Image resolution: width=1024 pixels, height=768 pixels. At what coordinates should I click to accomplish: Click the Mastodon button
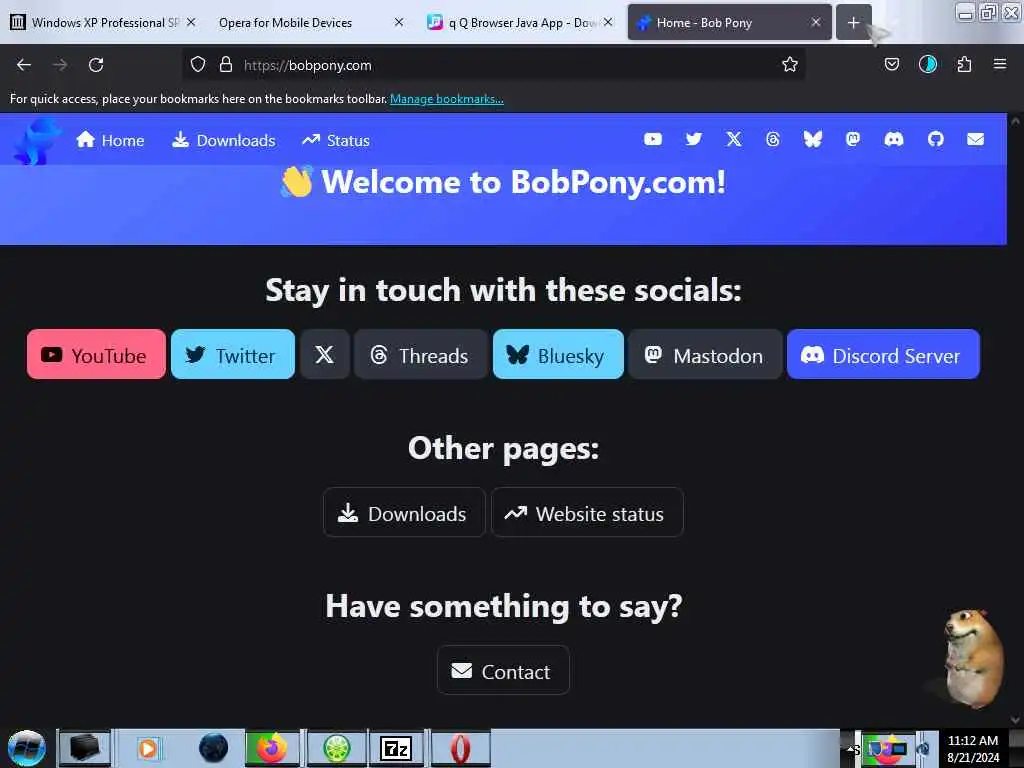point(705,355)
